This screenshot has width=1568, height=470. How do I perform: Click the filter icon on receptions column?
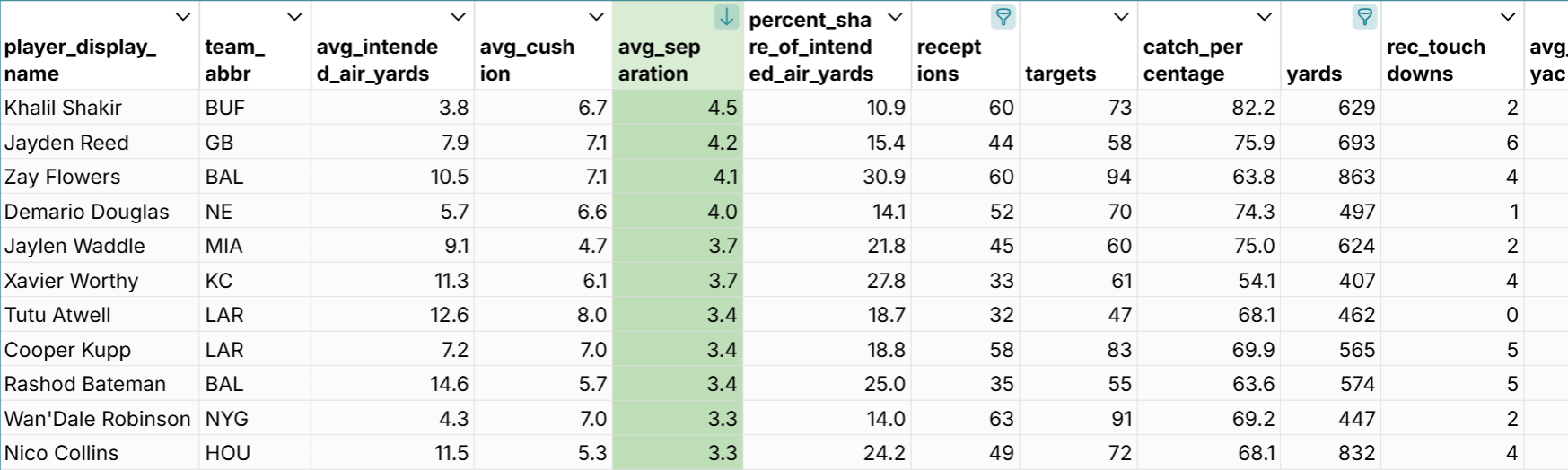[1003, 17]
